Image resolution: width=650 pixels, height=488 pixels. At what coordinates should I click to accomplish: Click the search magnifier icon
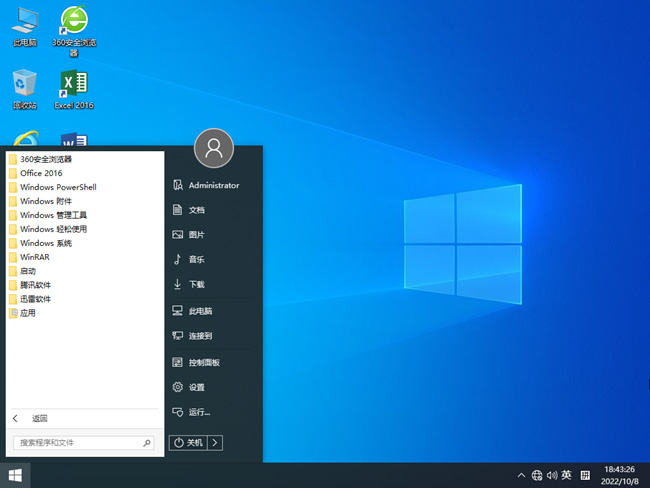click(x=147, y=443)
